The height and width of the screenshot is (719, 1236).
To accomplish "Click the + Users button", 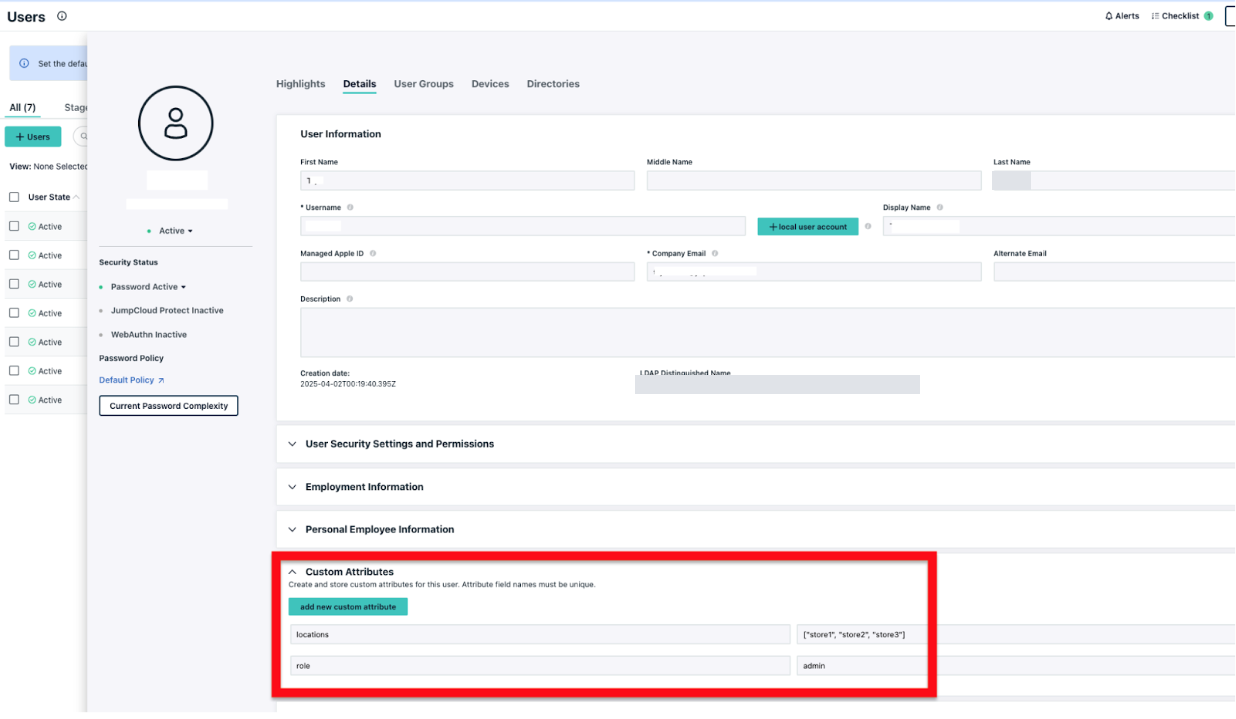I will [33, 137].
